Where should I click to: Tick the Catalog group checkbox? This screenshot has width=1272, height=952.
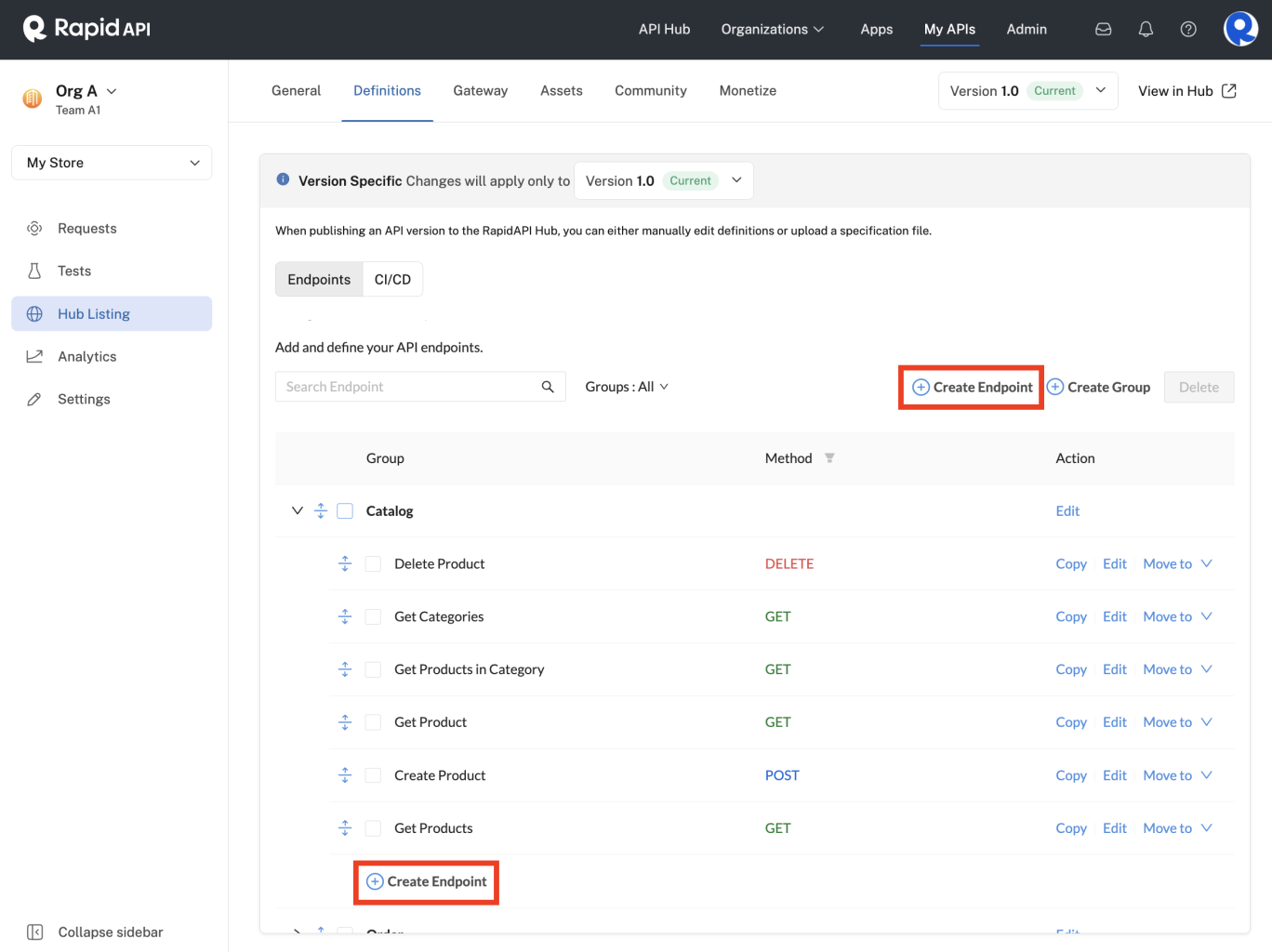tap(345, 511)
